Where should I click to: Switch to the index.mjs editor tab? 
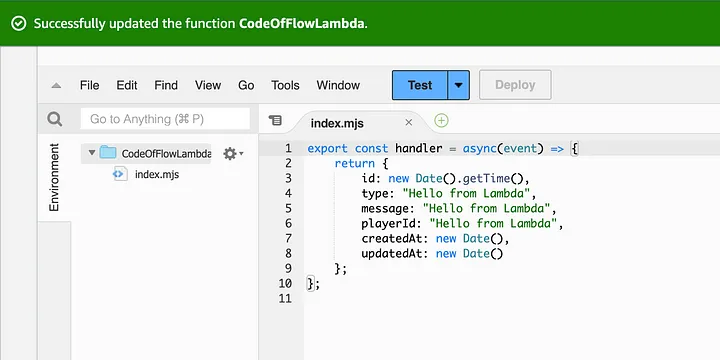337,123
